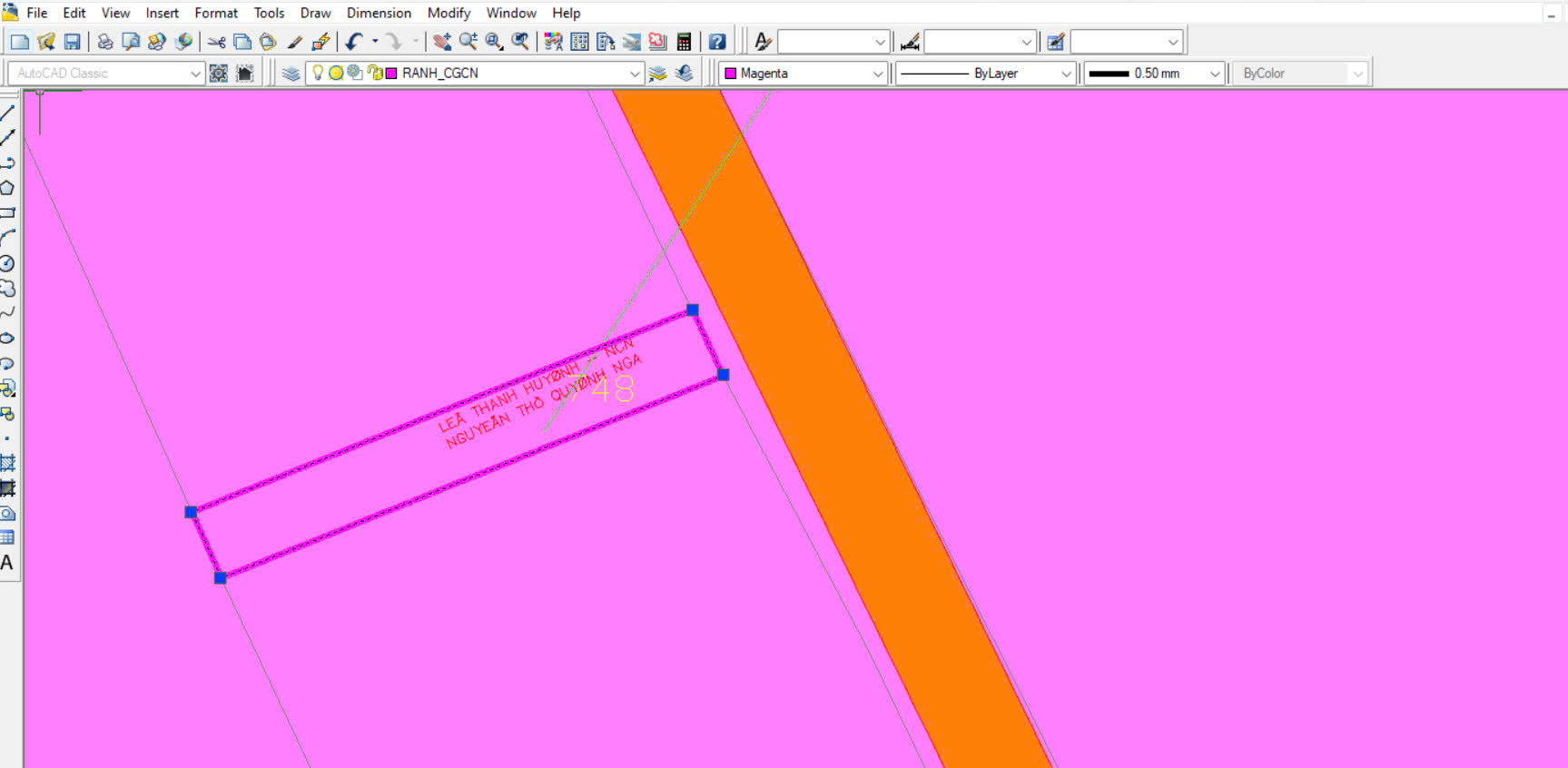Toggle lock icon for RANH_CGCN layer
1568x768 pixels.
375,73
